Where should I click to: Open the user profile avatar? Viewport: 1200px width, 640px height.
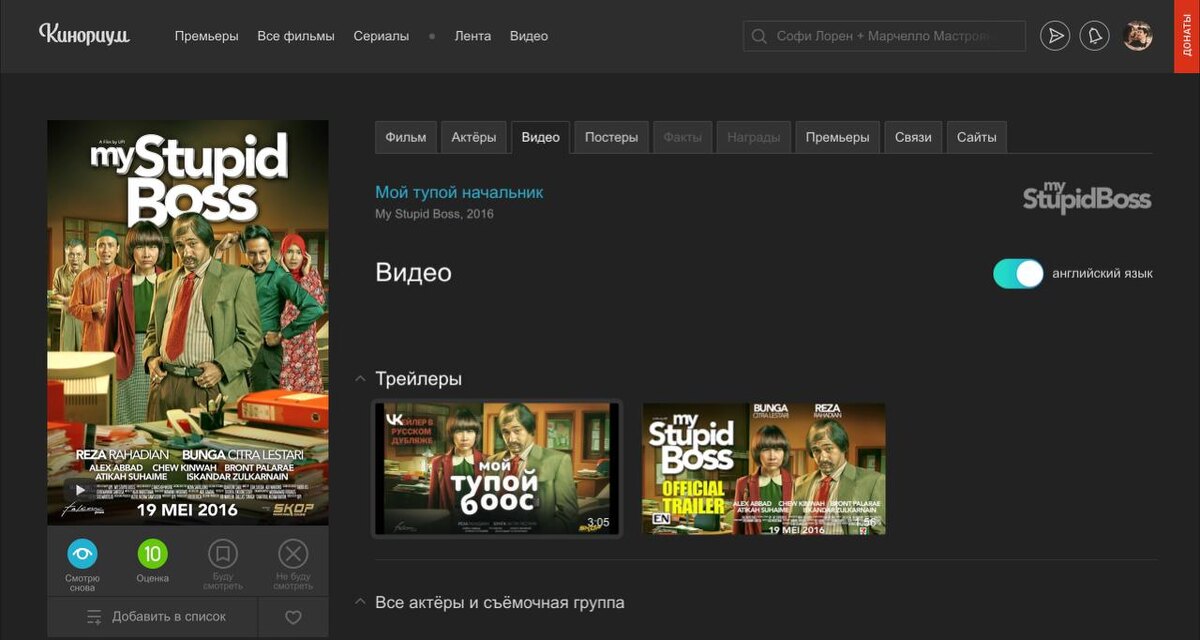[1138, 36]
